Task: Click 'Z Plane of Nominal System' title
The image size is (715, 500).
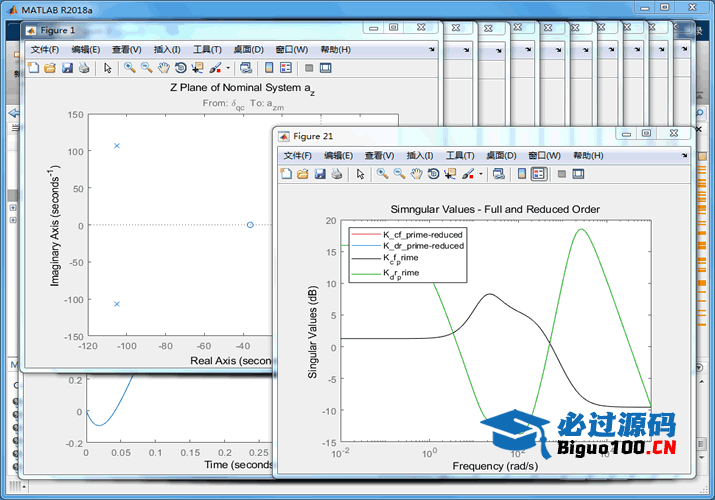Action: (x=242, y=88)
